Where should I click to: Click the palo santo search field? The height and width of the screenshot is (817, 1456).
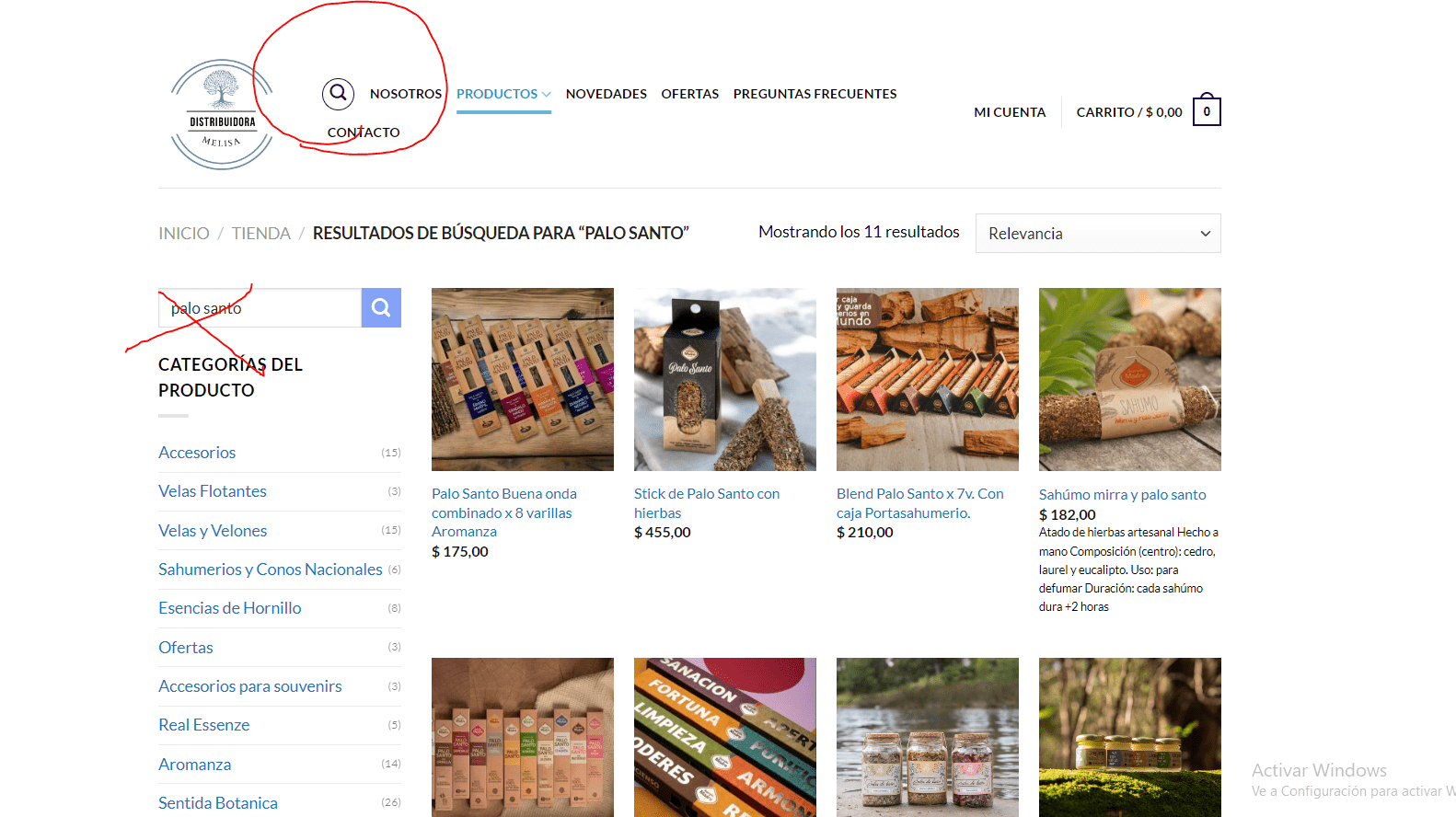click(260, 308)
